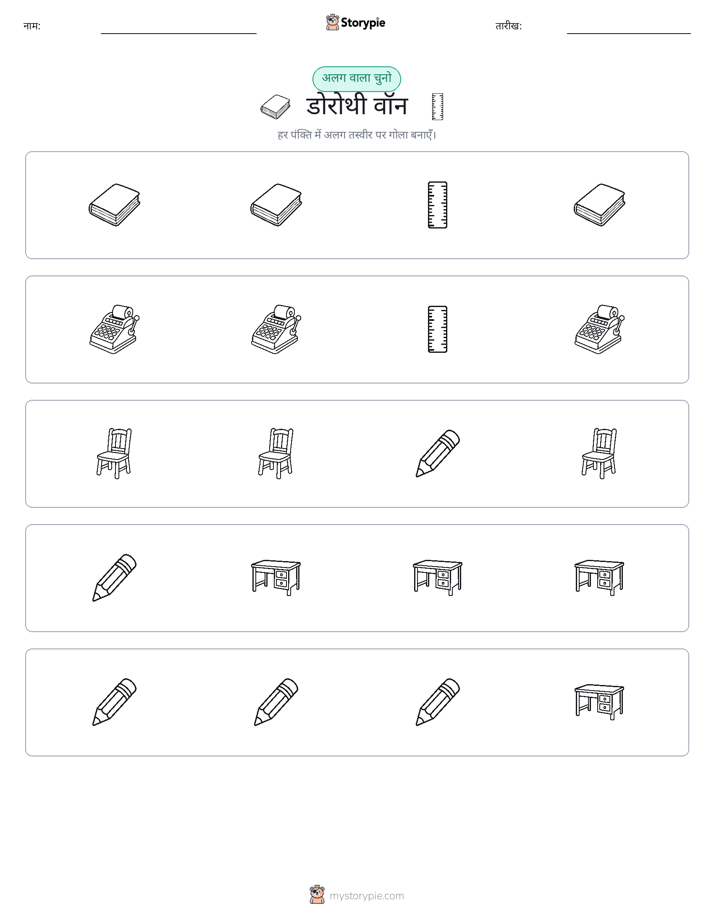Click the Storypie logo at top
The width and height of the screenshot is (714, 924).
coord(355,22)
